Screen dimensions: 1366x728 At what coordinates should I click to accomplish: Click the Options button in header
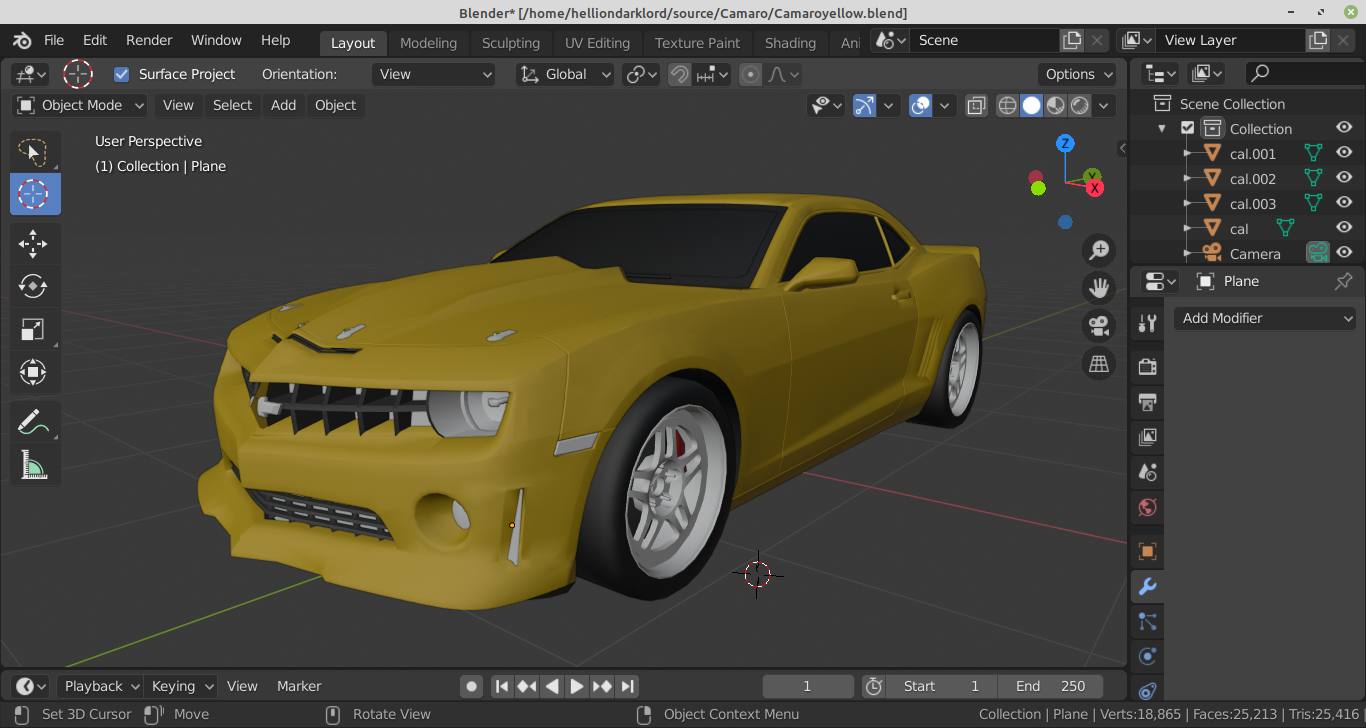[1078, 74]
